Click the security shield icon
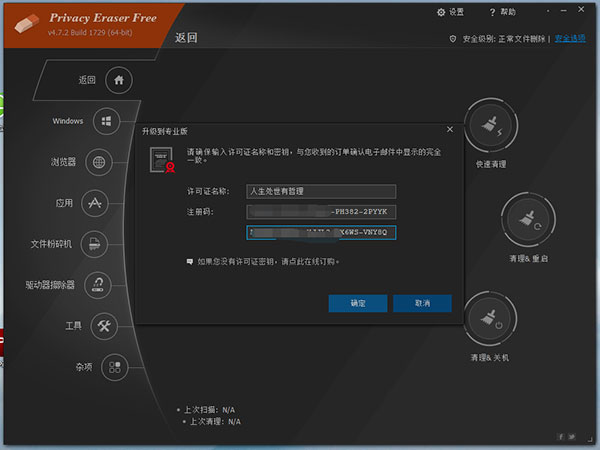600x450 pixels. point(453,39)
